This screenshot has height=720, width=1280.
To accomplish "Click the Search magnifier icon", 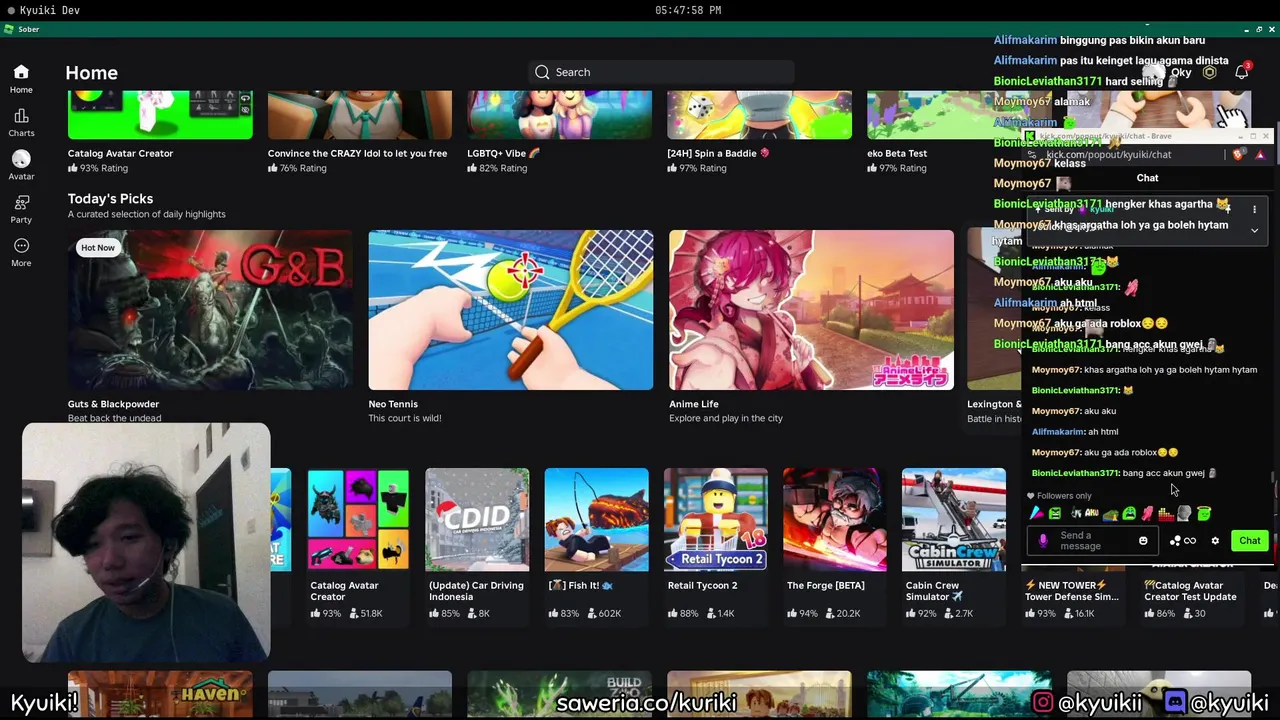I will 542,72.
